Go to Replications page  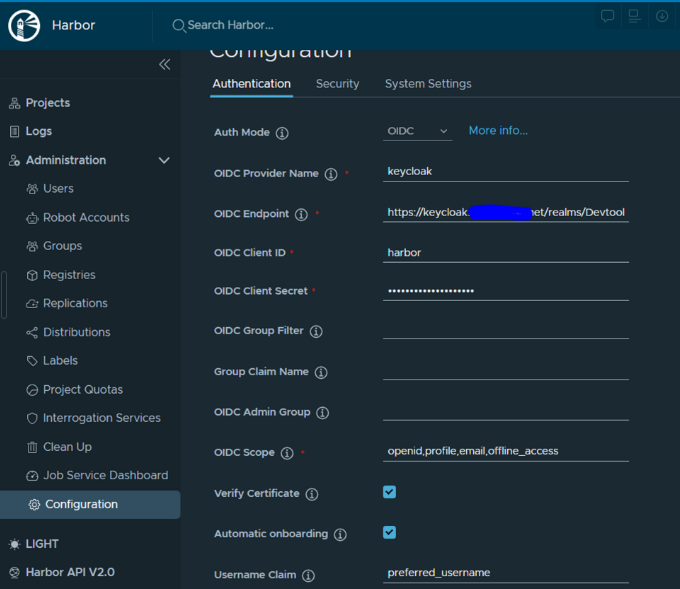75,304
